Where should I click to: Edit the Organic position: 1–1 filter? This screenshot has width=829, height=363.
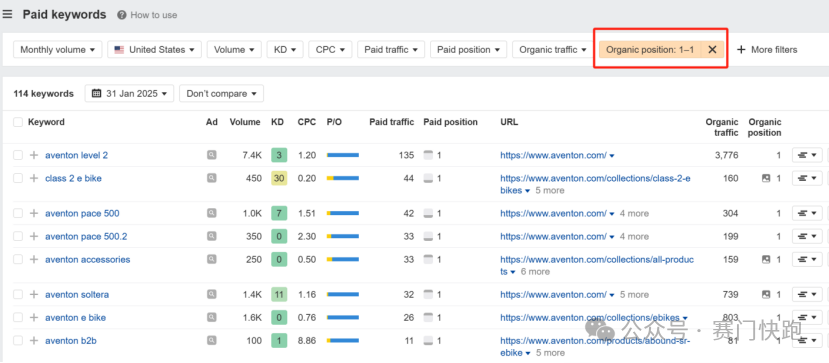point(650,50)
